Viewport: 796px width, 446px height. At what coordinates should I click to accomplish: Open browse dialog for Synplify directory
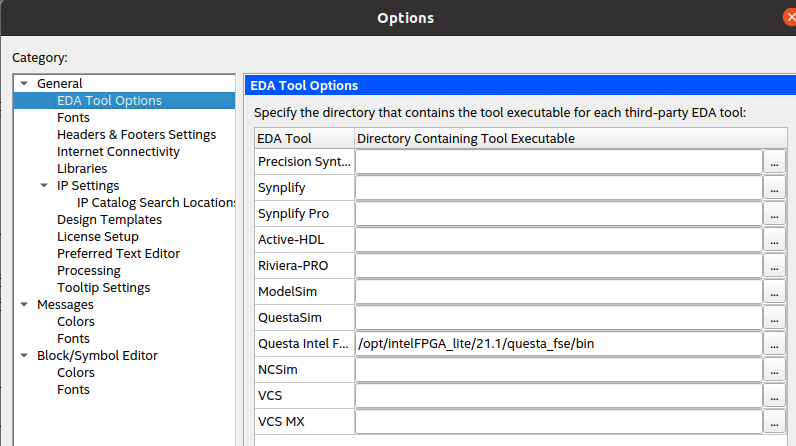(x=775, y=188)
